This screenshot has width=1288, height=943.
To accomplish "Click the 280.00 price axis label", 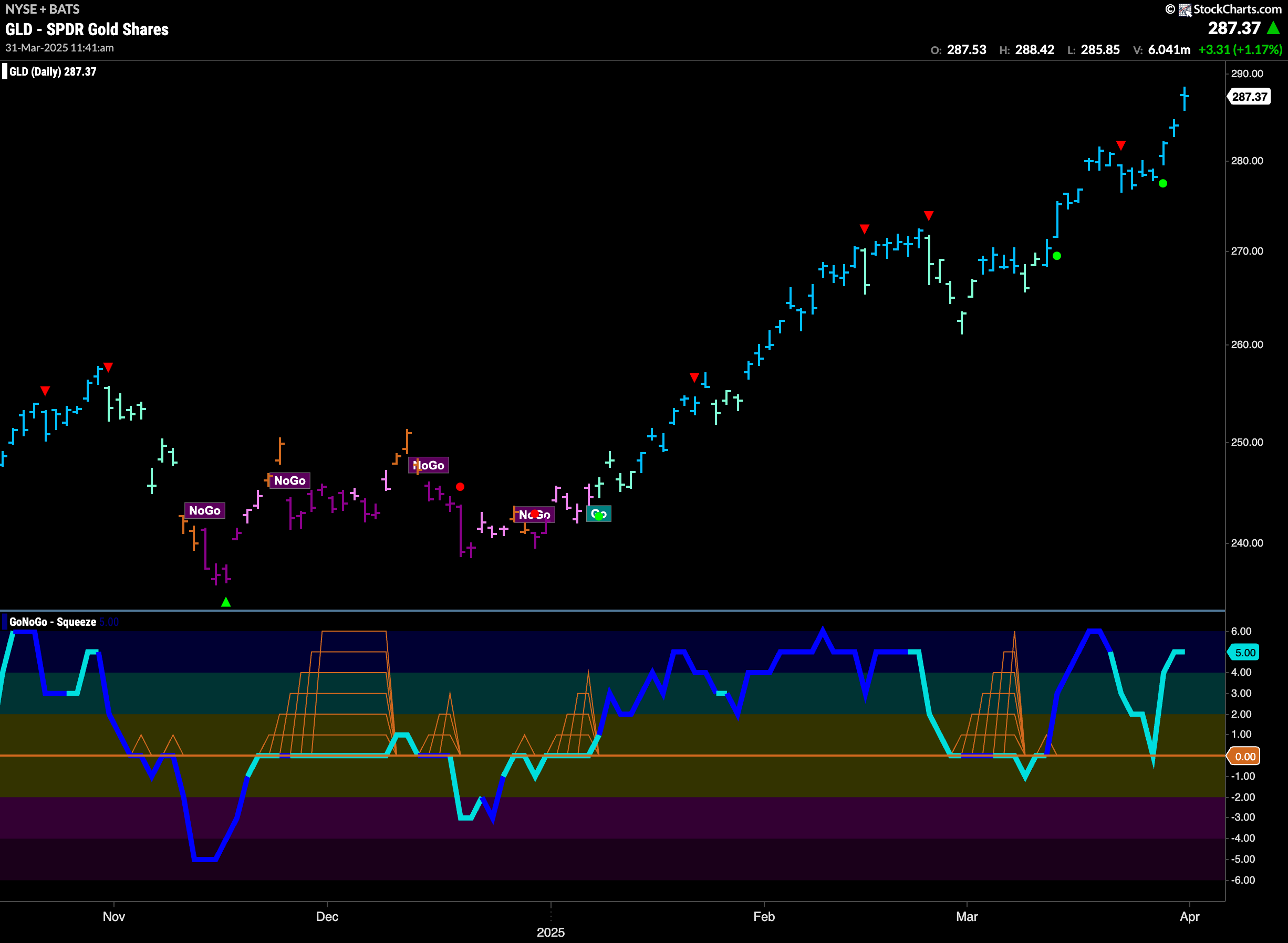I will click(x=1247, y=161).
